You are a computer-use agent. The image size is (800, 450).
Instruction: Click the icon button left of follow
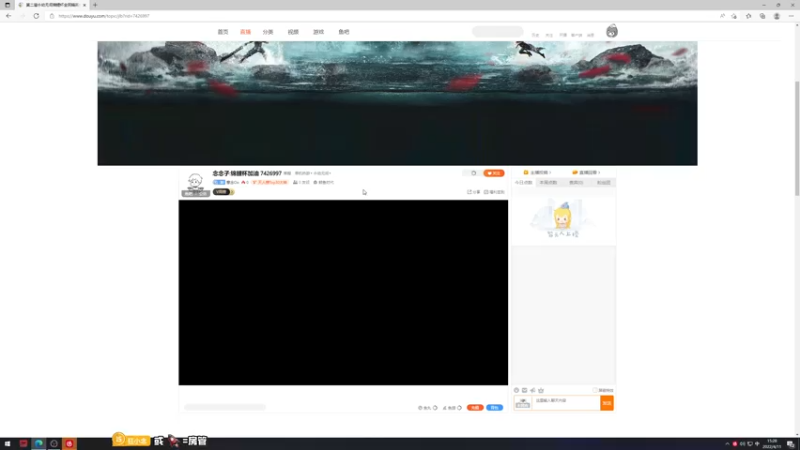coord(473,173)
